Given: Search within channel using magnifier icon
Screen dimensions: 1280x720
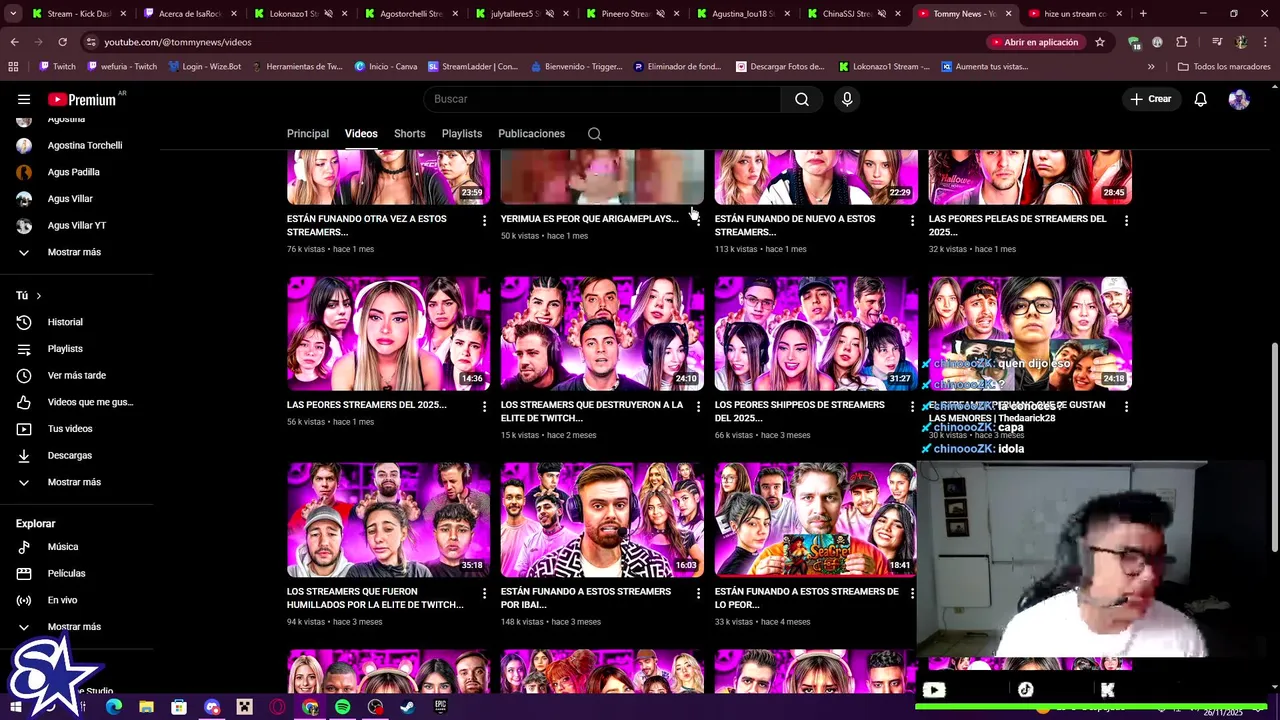Looking at the screenshot, I should click(594, 134).
